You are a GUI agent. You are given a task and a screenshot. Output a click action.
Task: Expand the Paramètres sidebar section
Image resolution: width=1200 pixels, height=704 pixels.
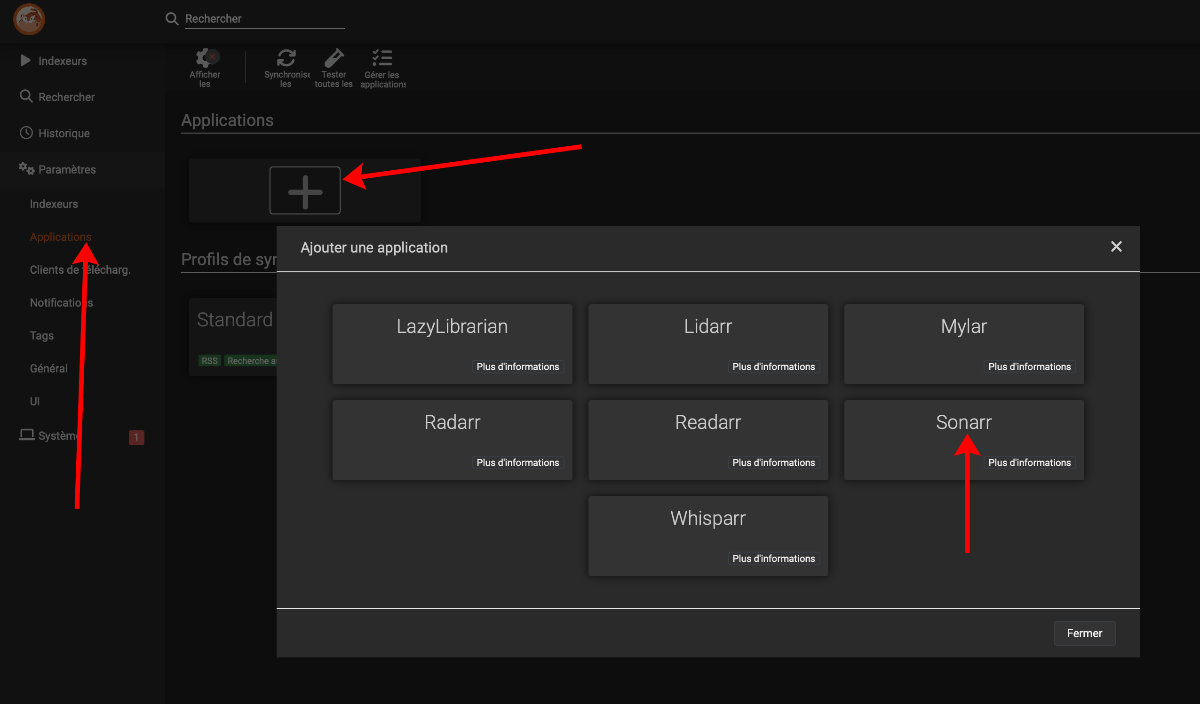(67, 170)
